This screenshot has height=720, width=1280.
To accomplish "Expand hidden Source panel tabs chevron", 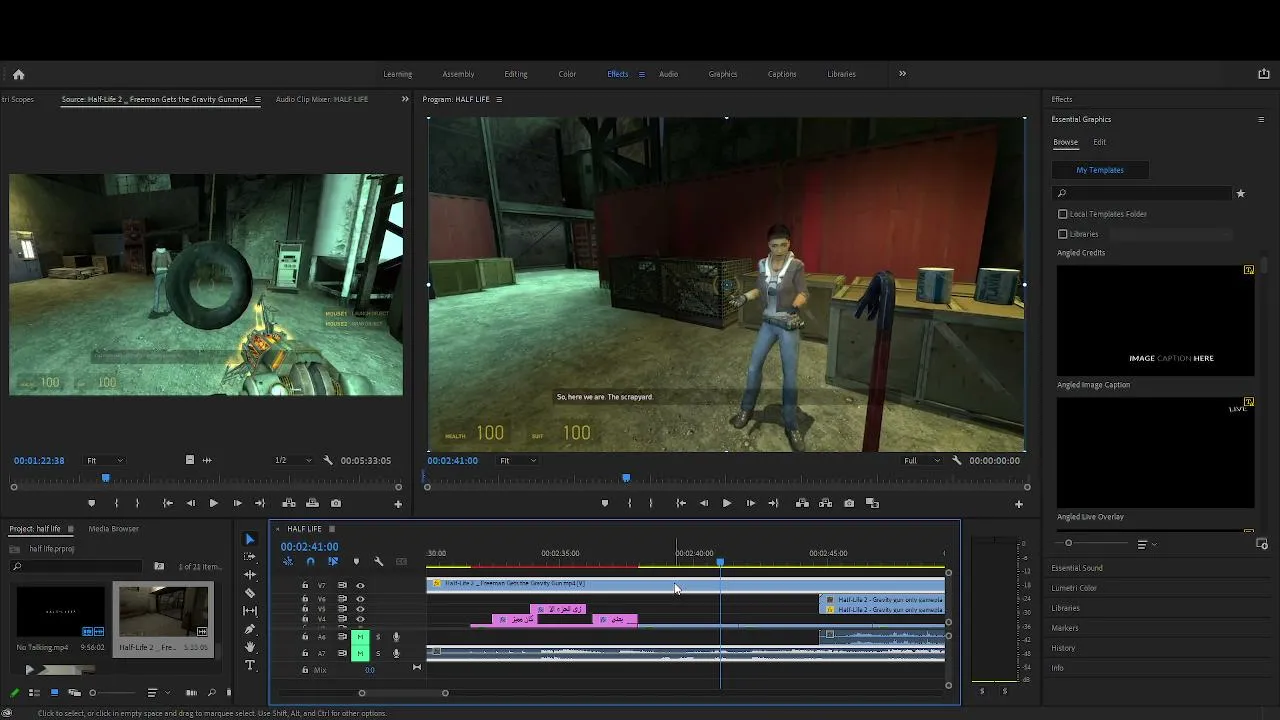I will (405, 99).
